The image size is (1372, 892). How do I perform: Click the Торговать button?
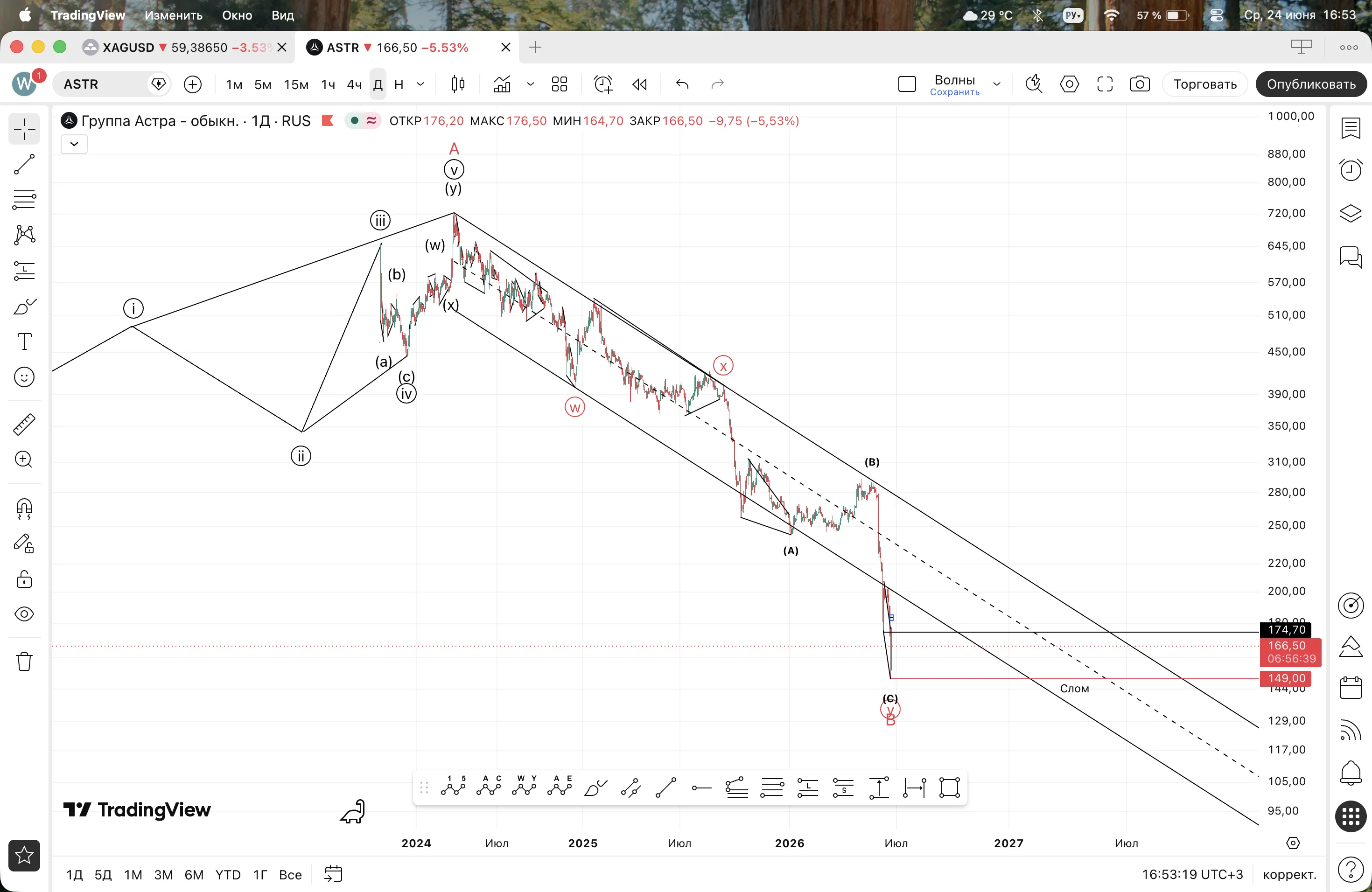pos(1205,84)
